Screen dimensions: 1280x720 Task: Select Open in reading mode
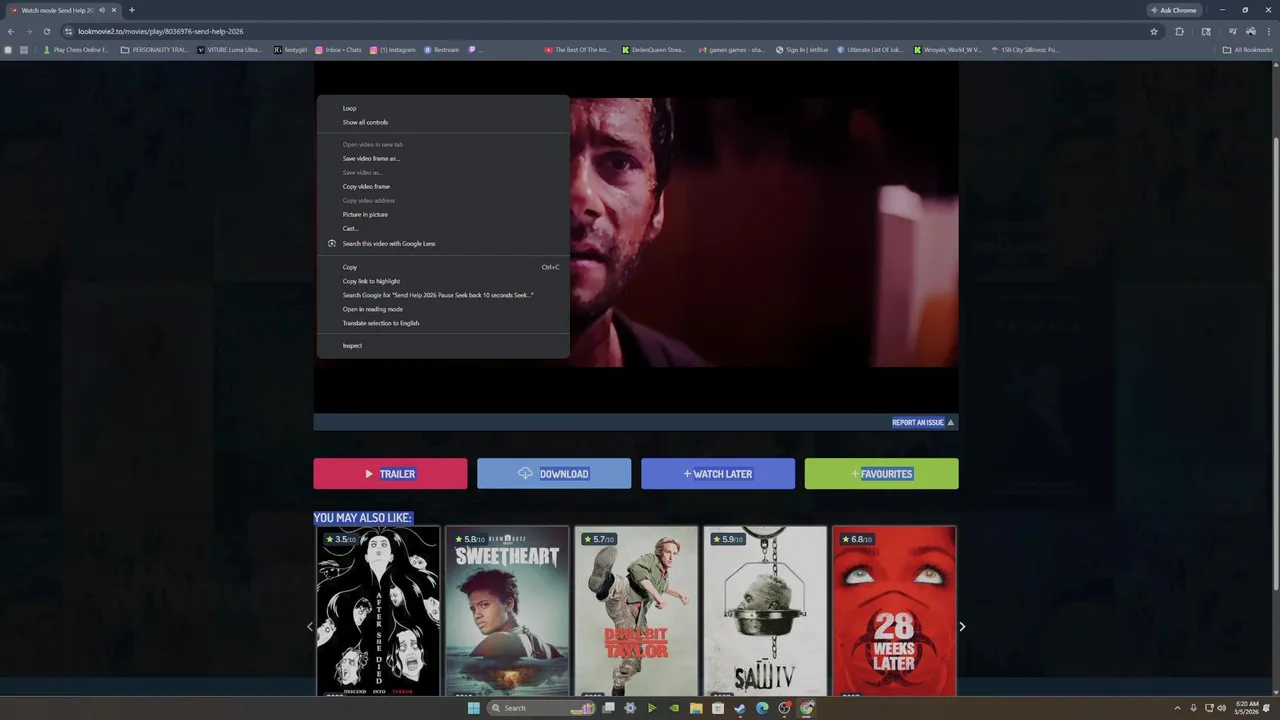[x=443, y=309]
